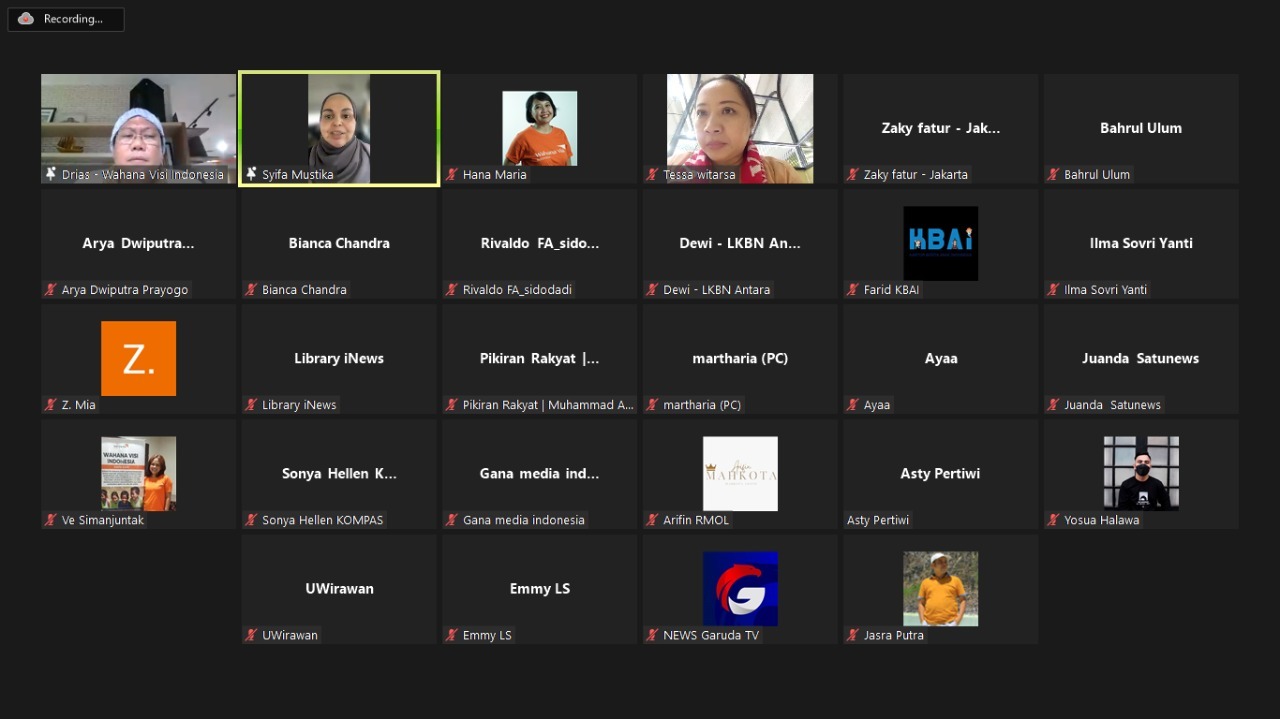Click the pin icon beside Syifa Mustika

coord(251,175)
